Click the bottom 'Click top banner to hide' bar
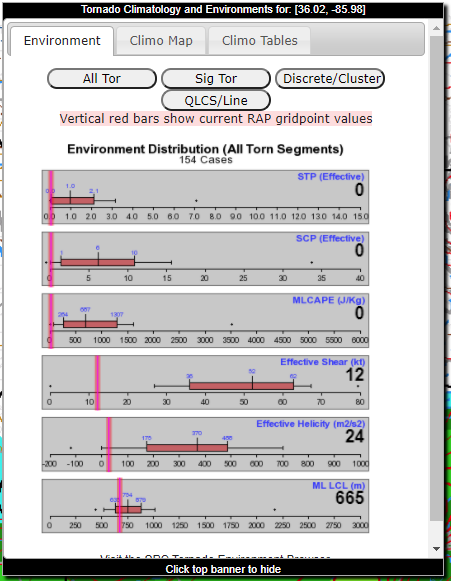This screenshot has height=581, width=451. pos(223,569)
